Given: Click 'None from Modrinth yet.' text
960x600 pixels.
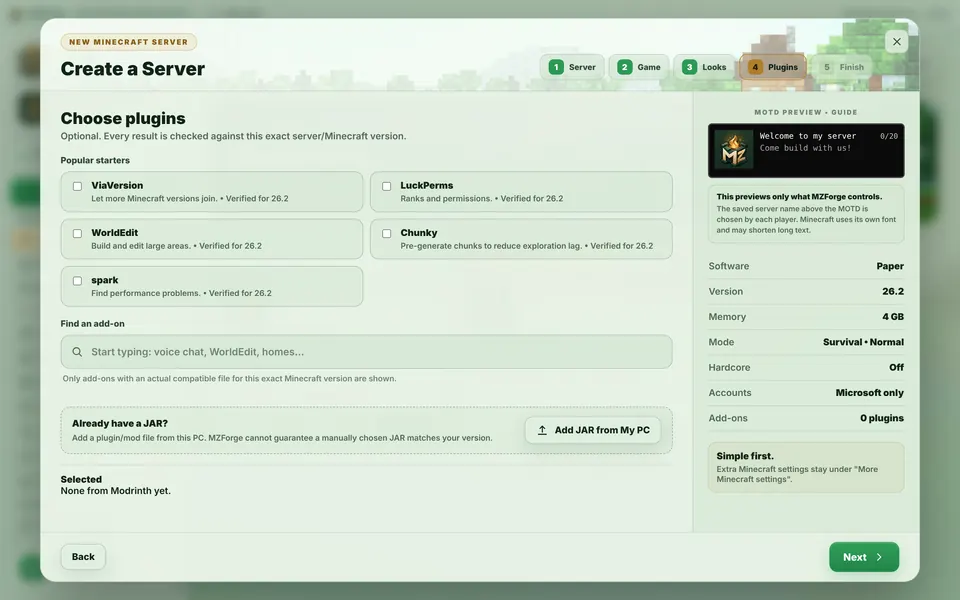Looking at the screenshot, I should click(x=116, y=491).
